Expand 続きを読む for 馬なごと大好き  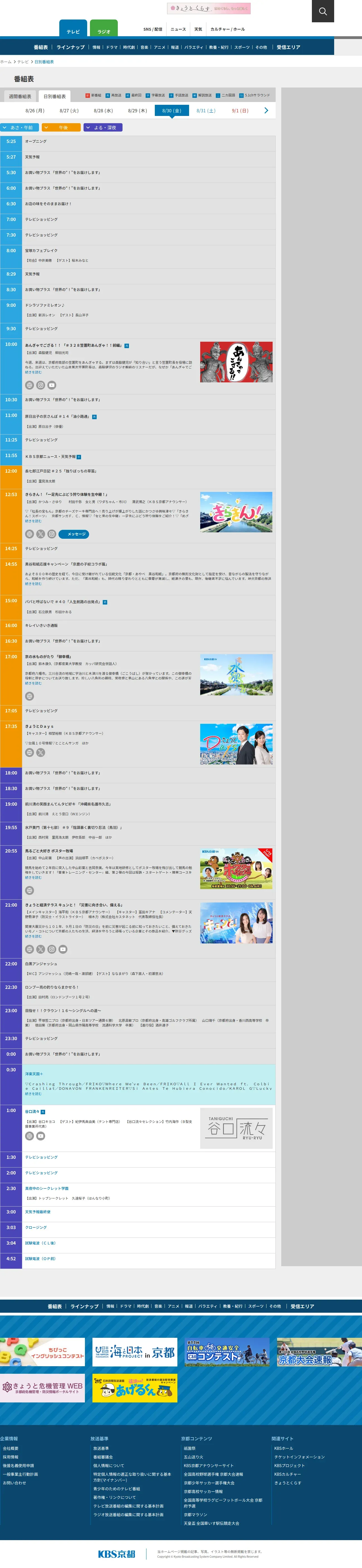tap(33, 877)
